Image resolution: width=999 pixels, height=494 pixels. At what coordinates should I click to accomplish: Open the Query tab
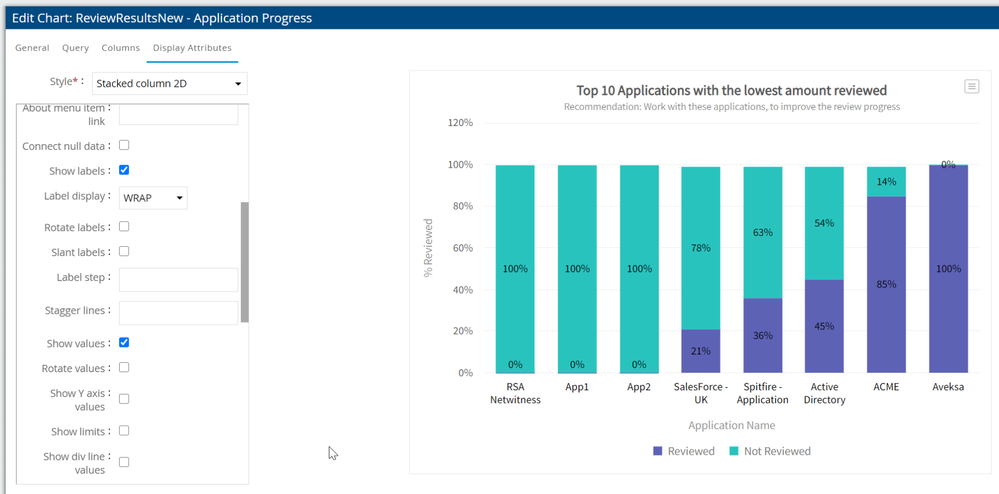pyautogui.click(x=75, y=48)
